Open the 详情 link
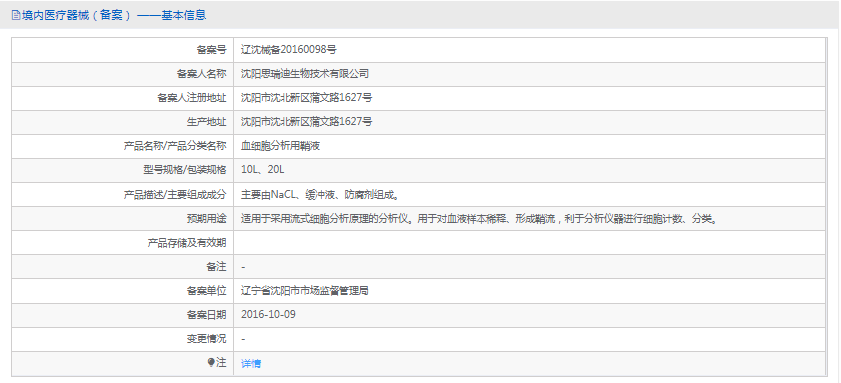 point(251,364)
